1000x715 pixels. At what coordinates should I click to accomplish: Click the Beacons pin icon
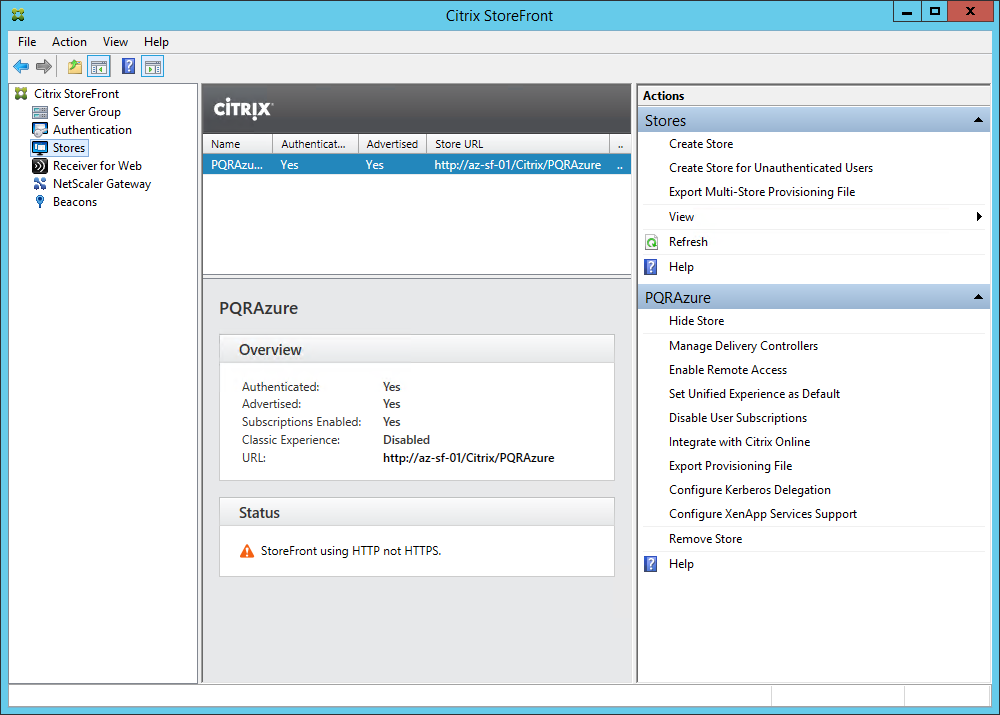coord(40,202)
